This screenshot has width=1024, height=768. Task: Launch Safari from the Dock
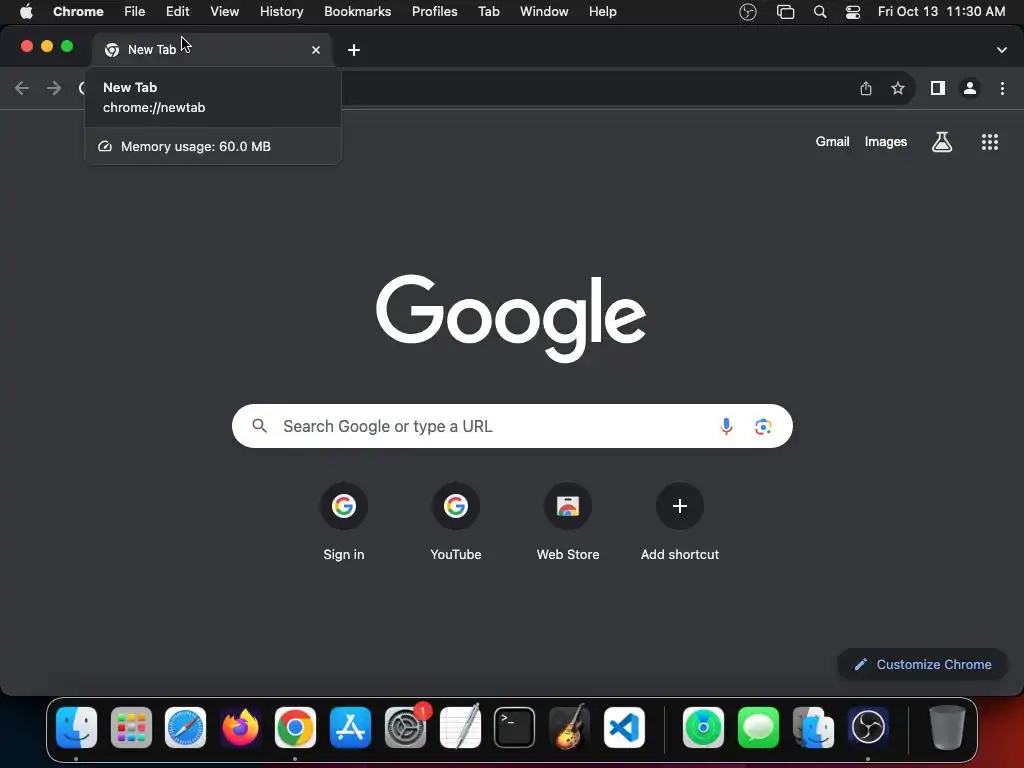[x=185, y=728]
